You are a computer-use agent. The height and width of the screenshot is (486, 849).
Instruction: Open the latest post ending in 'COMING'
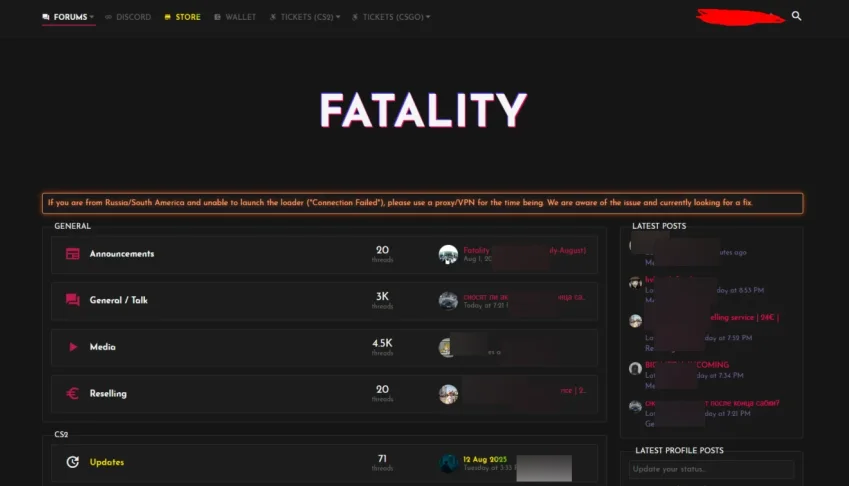(687, 365)
